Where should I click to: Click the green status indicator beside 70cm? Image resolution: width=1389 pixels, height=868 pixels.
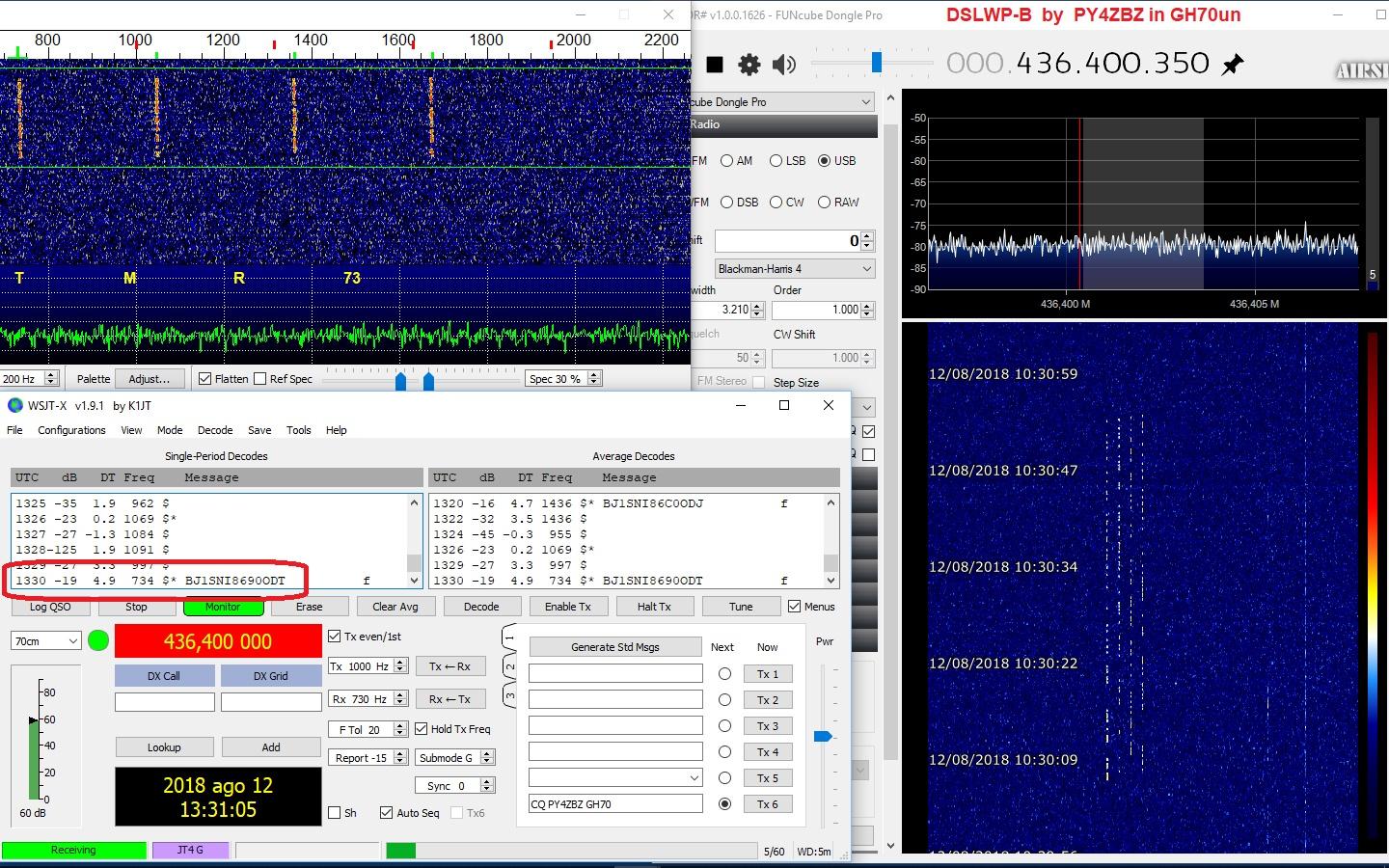click(x=97, y=640)
